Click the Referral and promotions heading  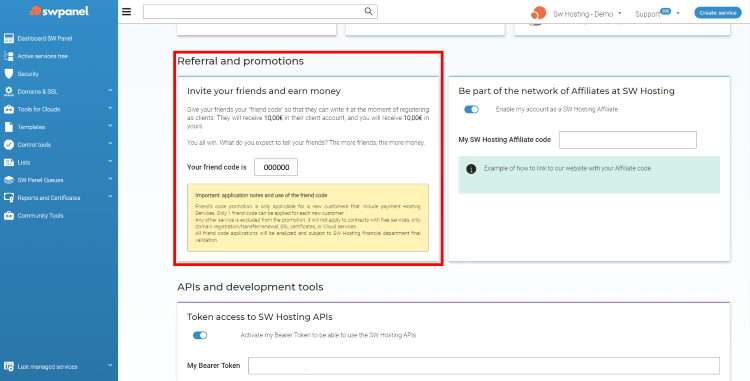coord(241,61)
